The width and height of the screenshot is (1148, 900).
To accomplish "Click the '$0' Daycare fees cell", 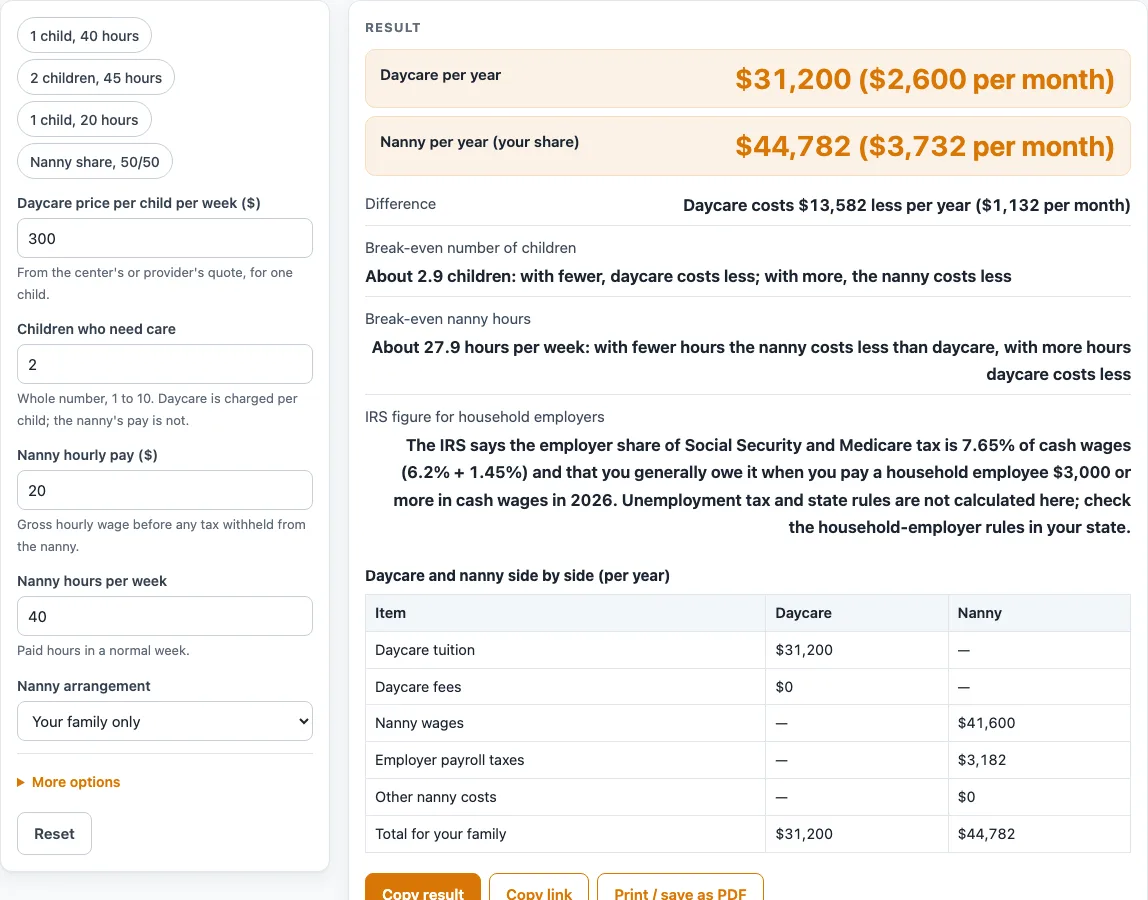I will tap(784, 687).
